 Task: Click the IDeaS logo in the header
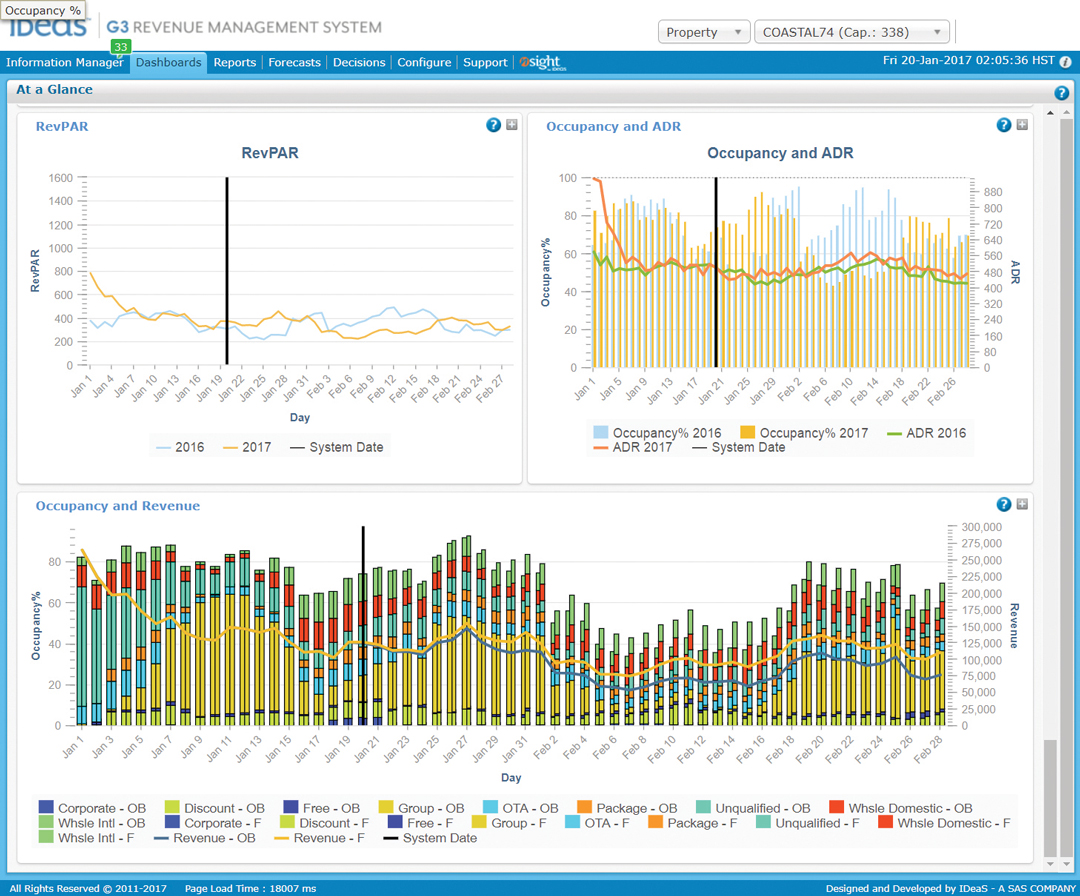(47, 27)
